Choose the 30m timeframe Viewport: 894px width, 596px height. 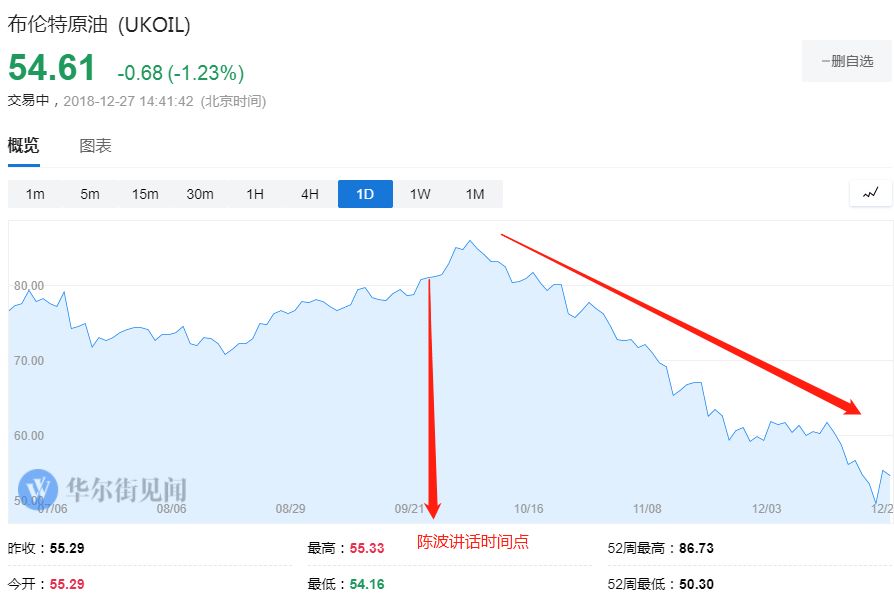coord(200,194)
